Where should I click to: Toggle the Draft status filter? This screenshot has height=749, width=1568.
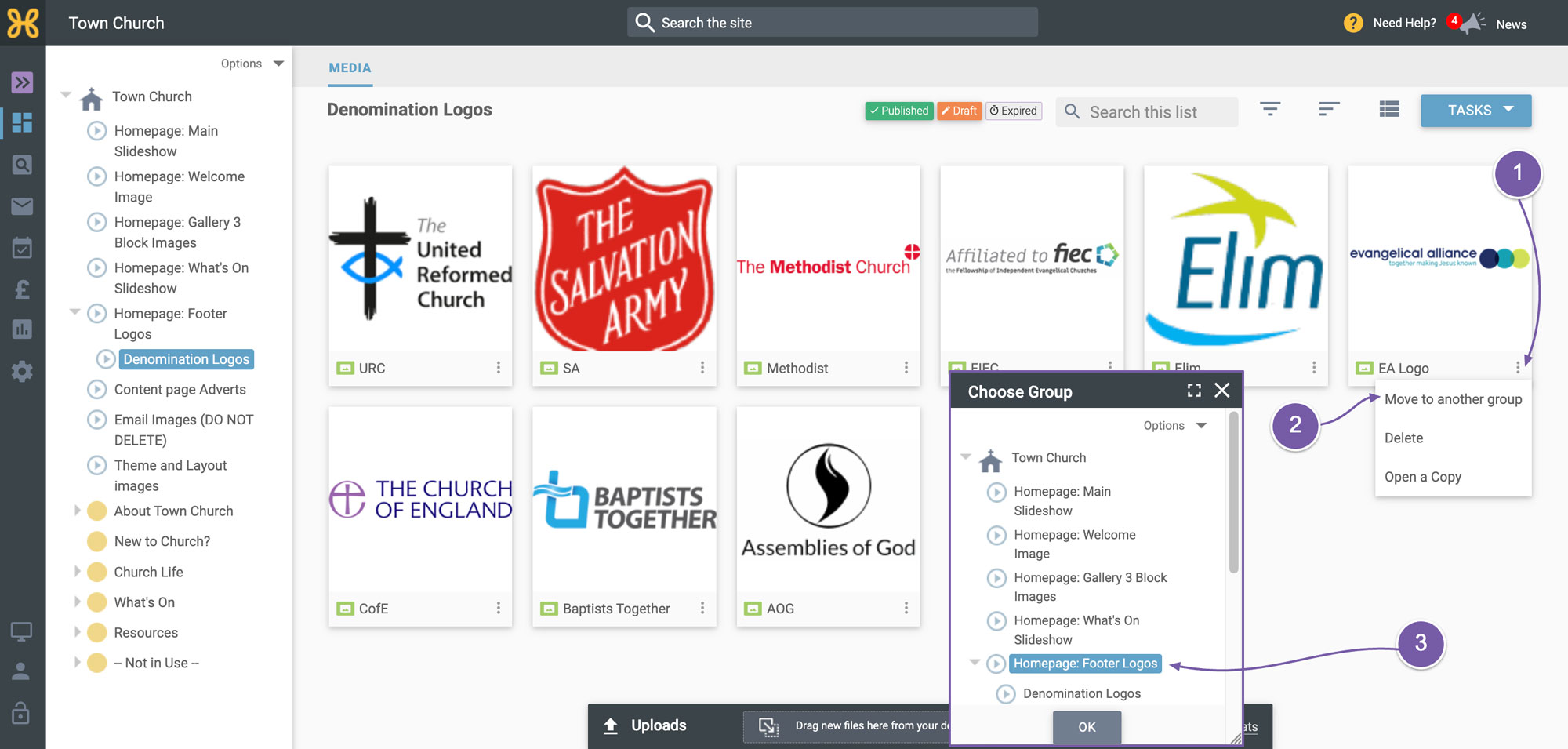[x=960, y=111]
